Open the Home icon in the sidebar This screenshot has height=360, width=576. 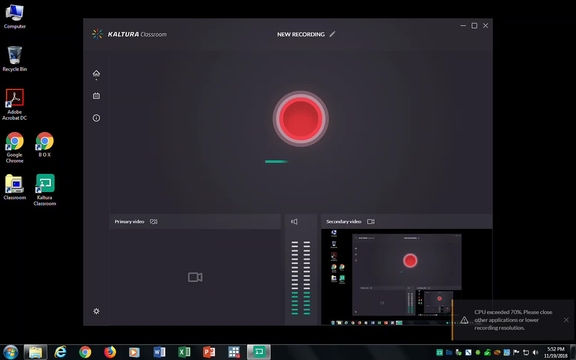(x=96, y=73)
